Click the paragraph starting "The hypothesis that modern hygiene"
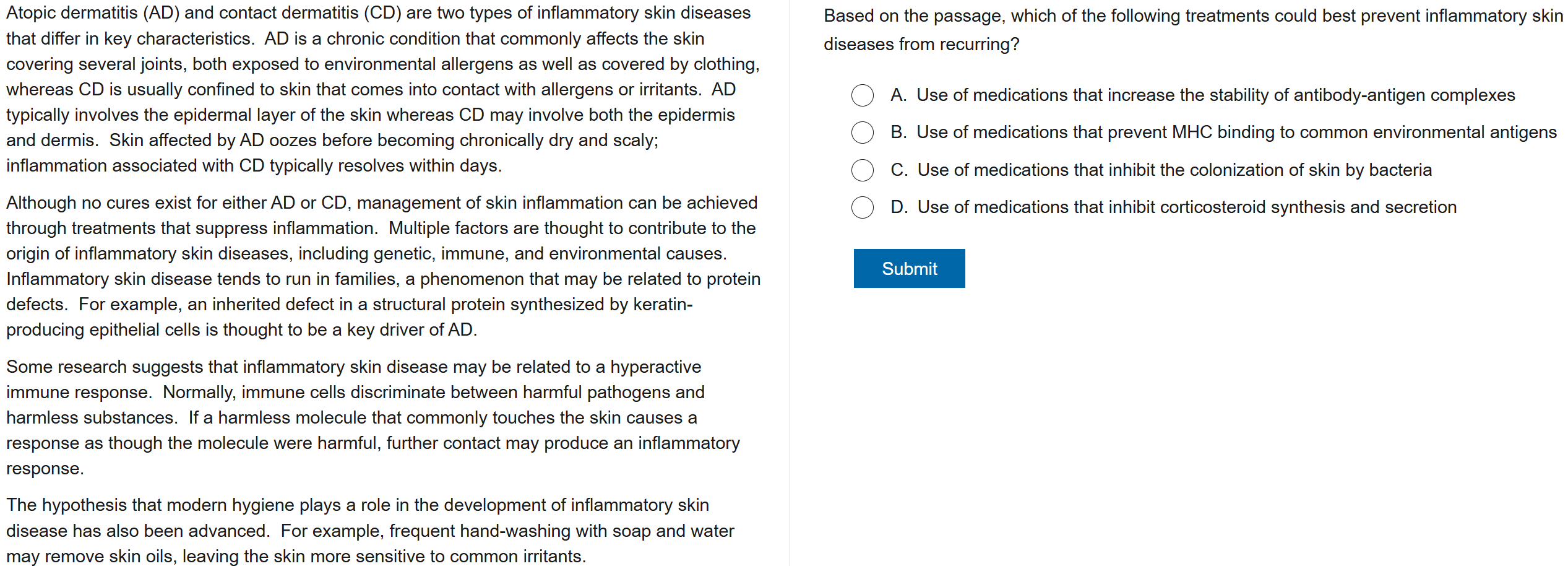 coord(370,531)
